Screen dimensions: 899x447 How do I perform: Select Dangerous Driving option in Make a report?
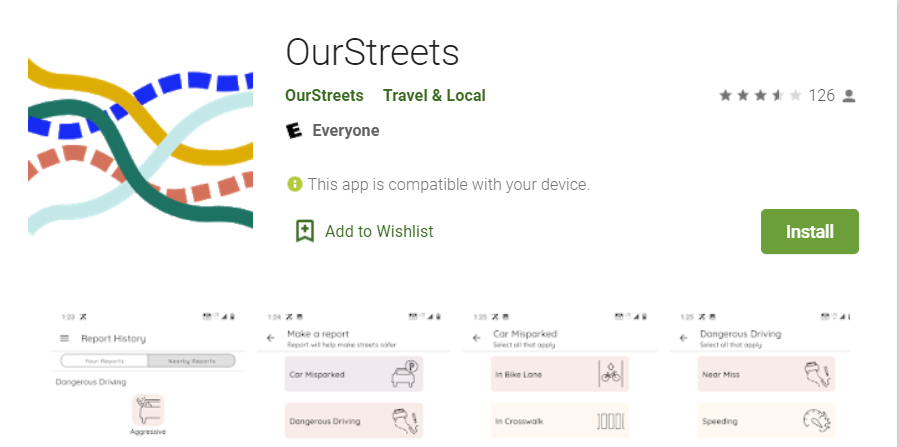(x=354, y=421)
